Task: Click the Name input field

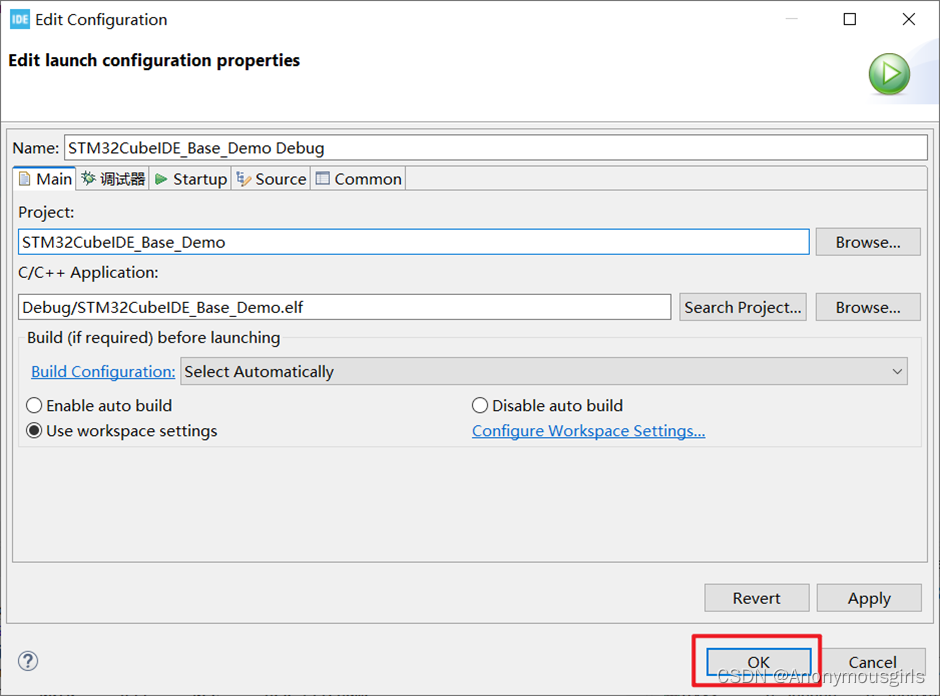Action: click(x=496, y=147)
